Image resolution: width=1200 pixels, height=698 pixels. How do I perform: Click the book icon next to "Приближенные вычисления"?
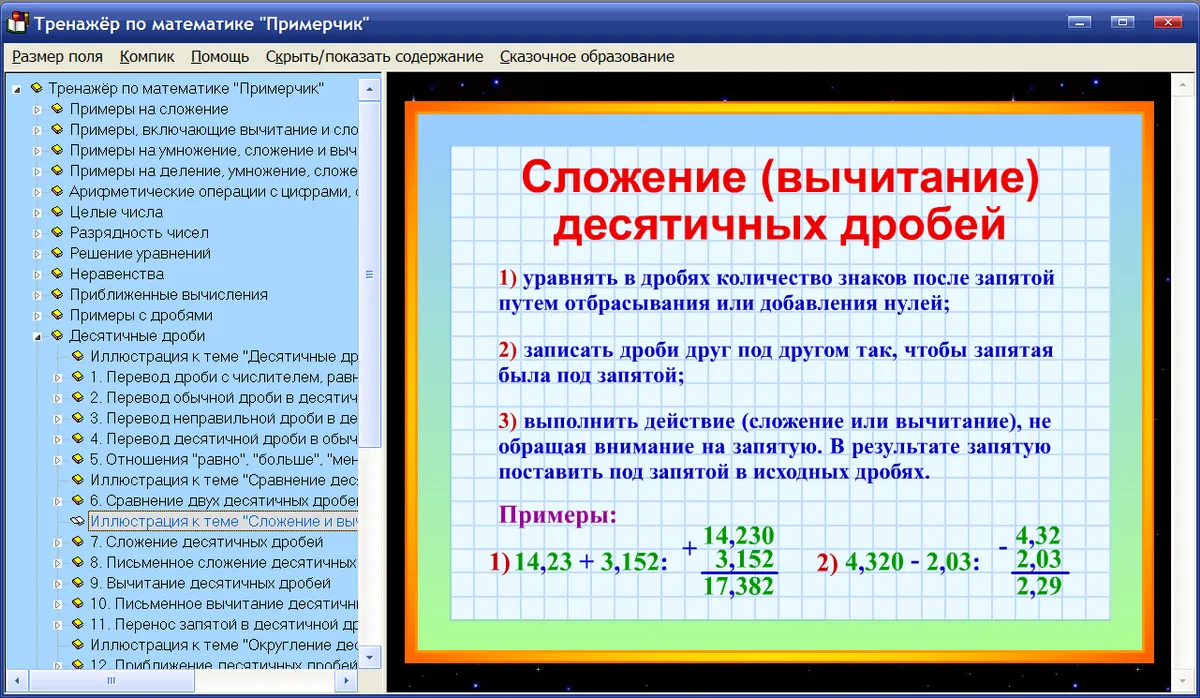[x=56, y=295]
